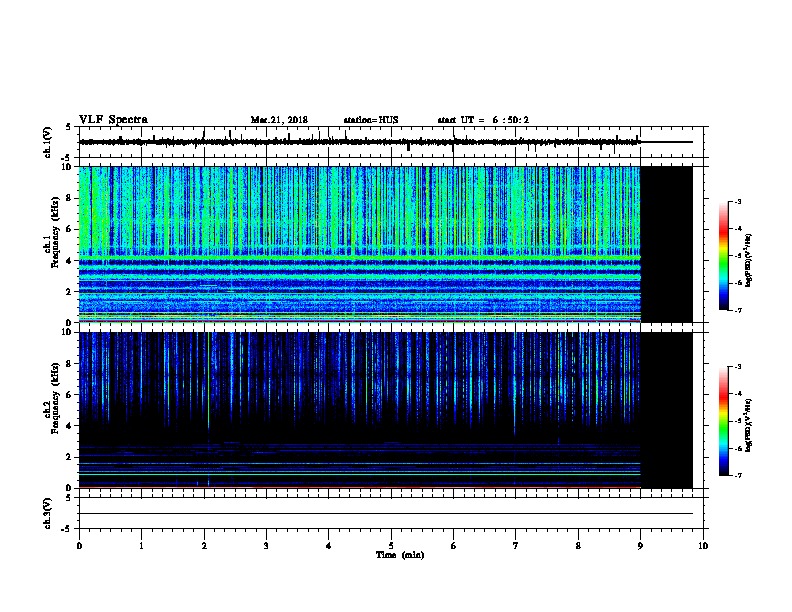Image resolution: width=792 pixels, height=612 pixels.
Task: Click the ch.2 spectrogram color scale bar
Action: (723, 421)
